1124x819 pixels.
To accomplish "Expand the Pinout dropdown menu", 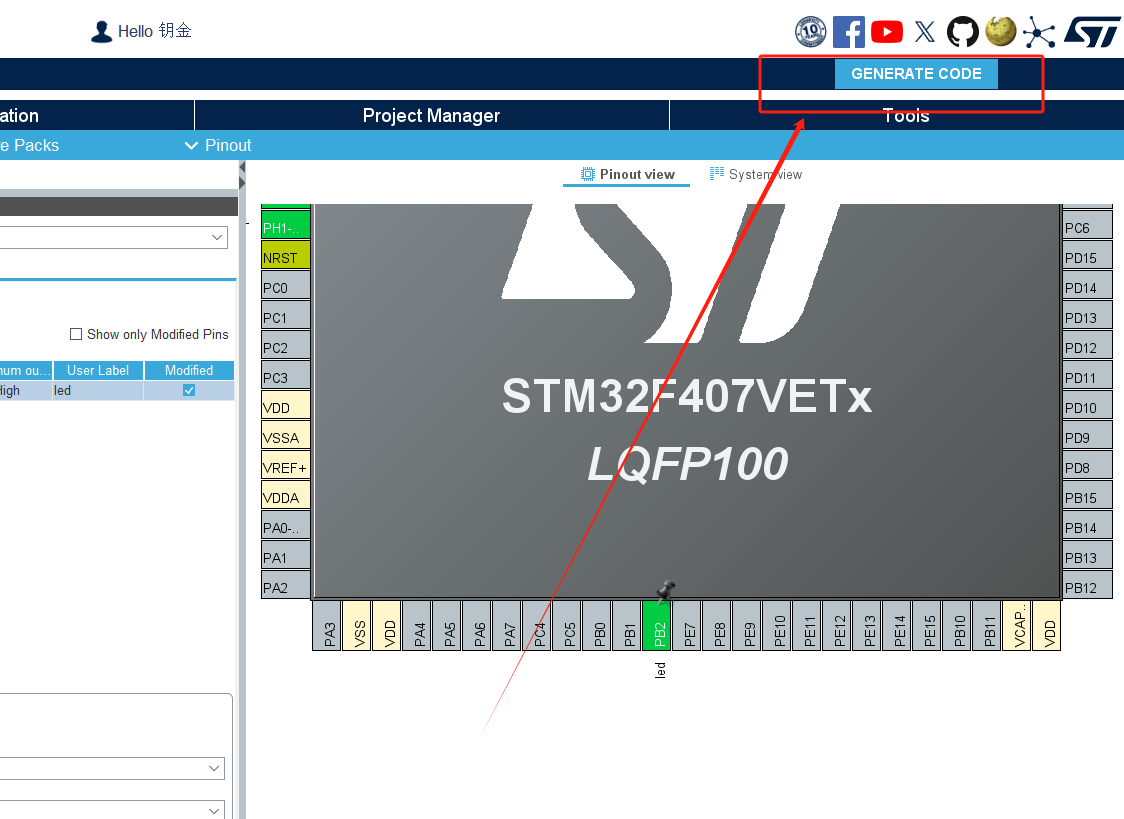I will click(x=218, y=145).
